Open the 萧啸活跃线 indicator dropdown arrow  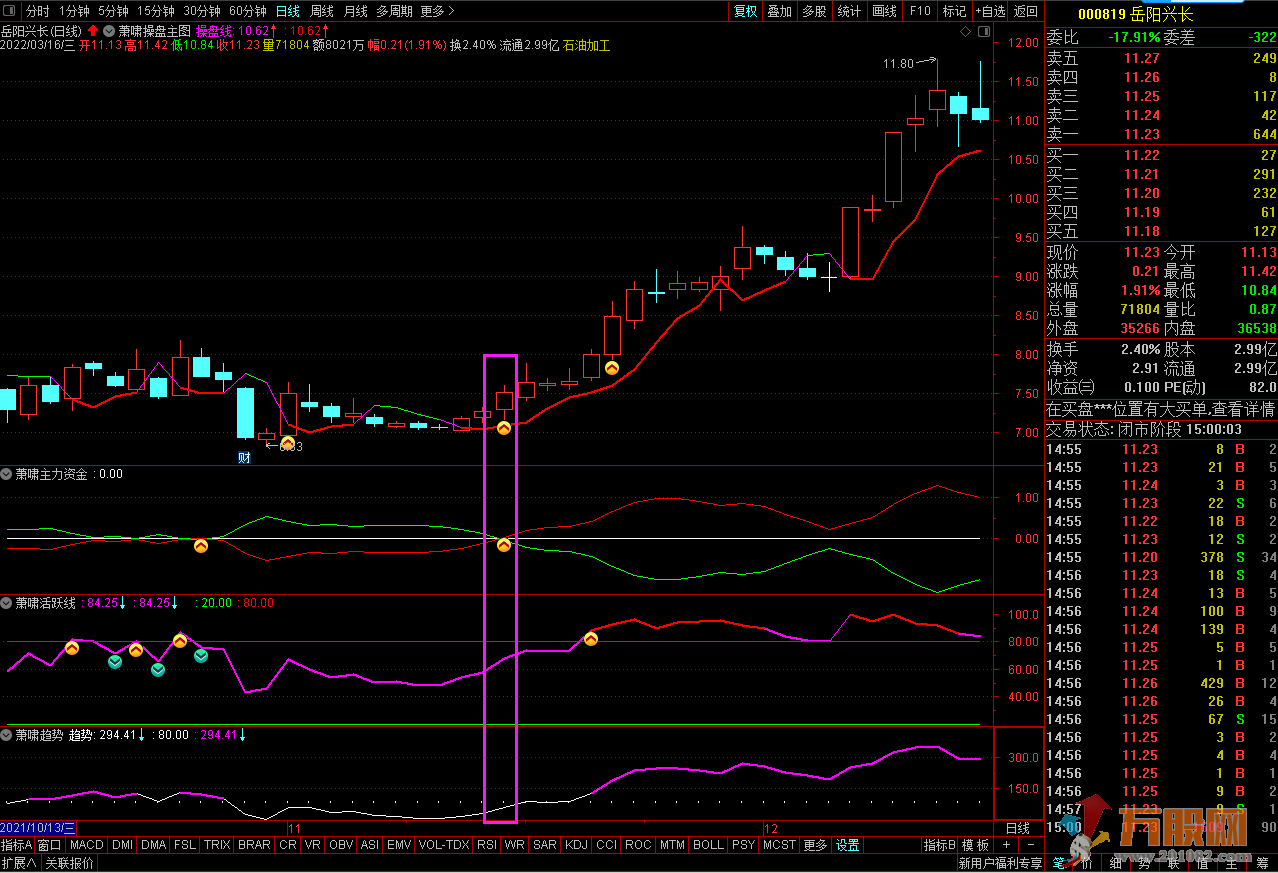point(7,603)
